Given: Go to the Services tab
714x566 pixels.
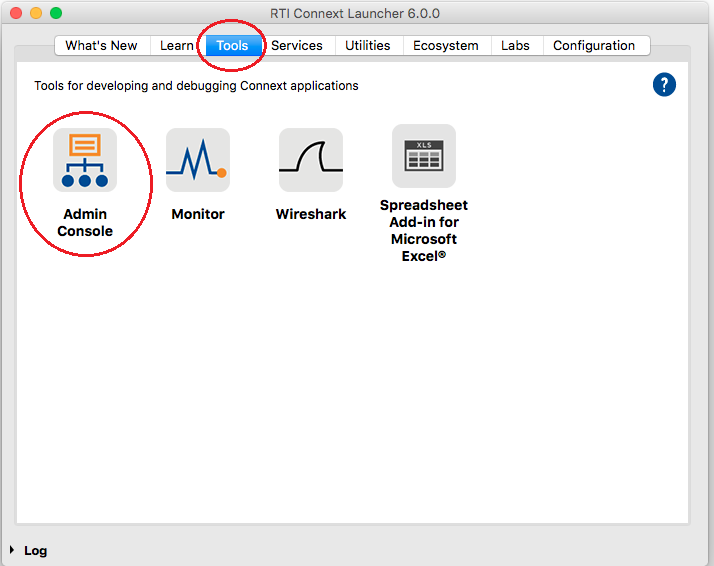Looking at the screenshot, I should click(297, 46).
